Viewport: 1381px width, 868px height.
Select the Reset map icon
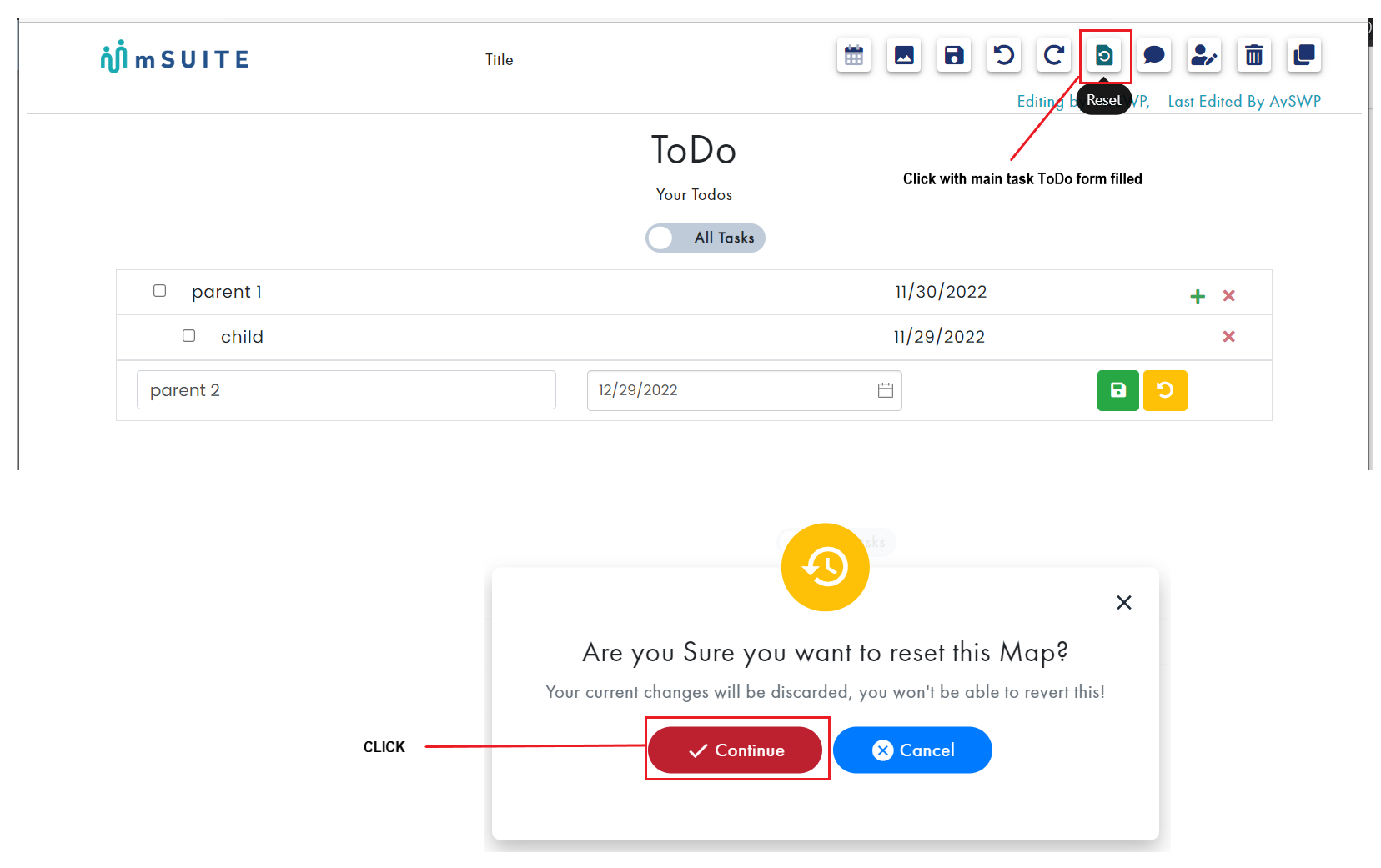(1104, 55)
